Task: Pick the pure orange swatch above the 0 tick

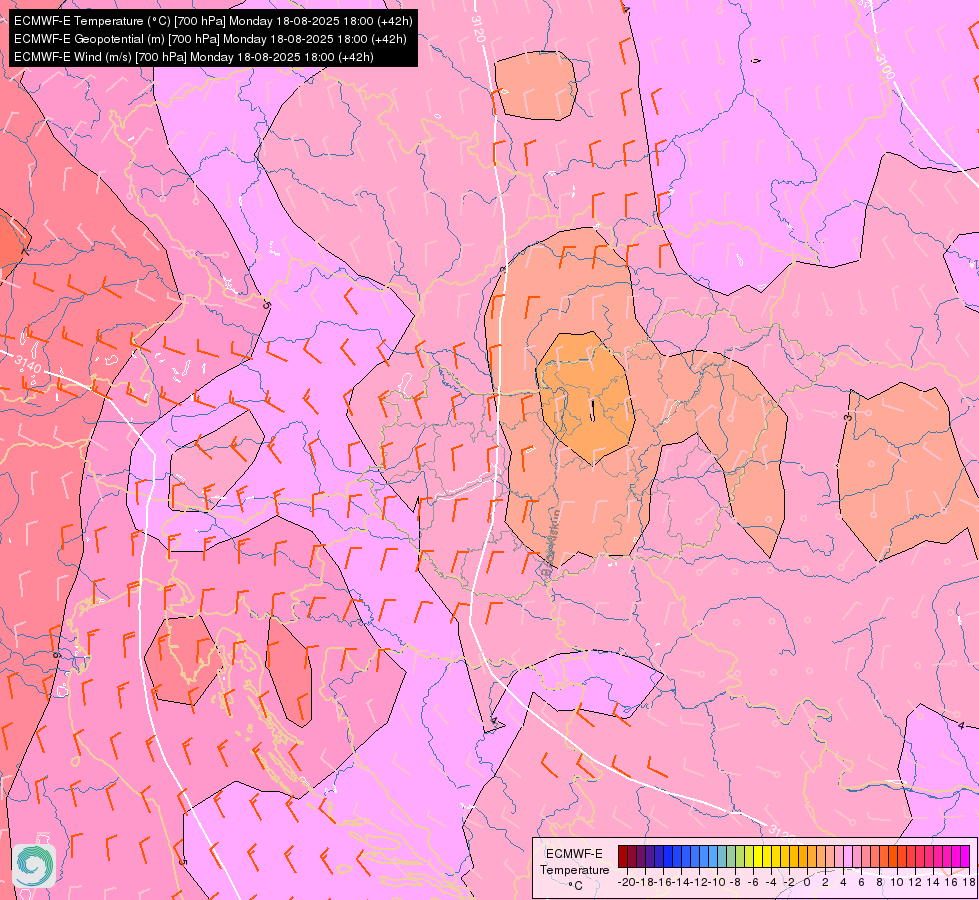Action: 803,856
